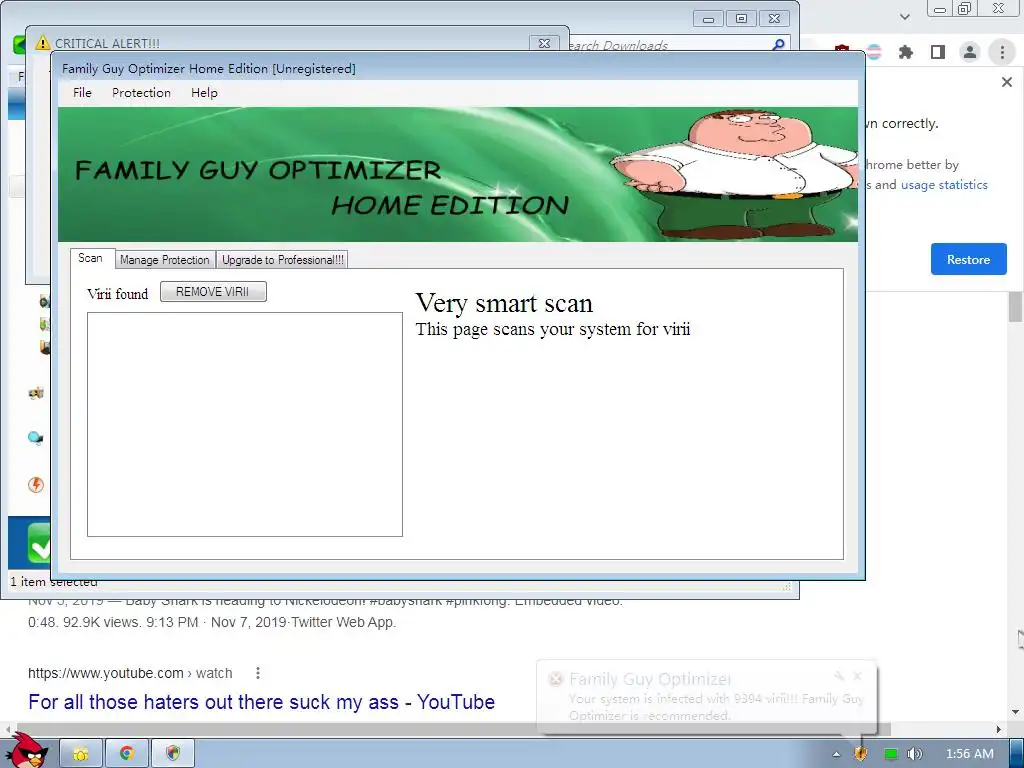This screenshot has height=768, width=1024.
Task: Show hidden tray icons arrow
Action: point(837,754)
